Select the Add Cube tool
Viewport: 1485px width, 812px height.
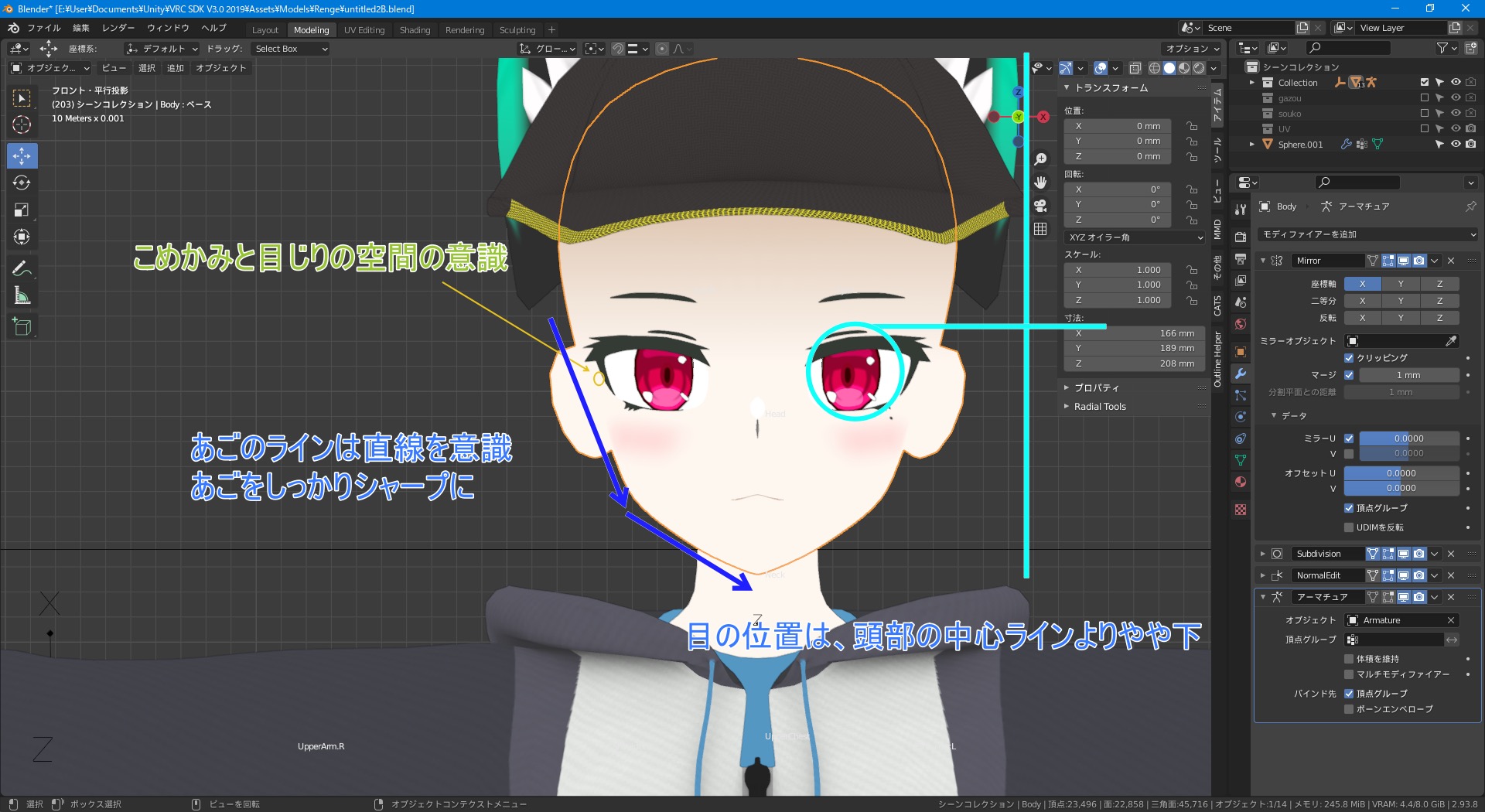click(x=22, y=327)
